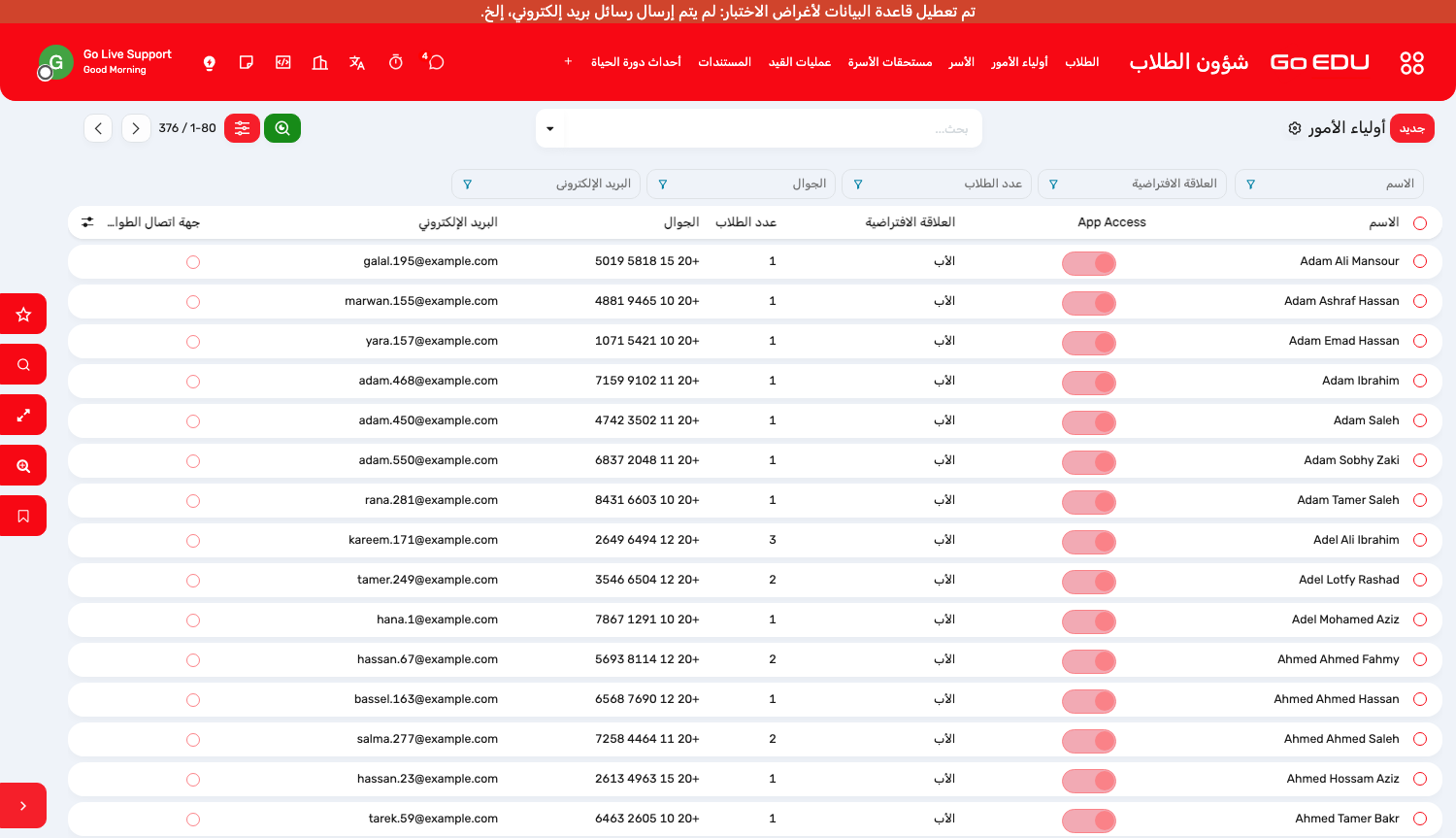Open the sticky note icon in header
Image resolution: width=1456 pixels, height=838 pixels.
[x=247, y=62]
